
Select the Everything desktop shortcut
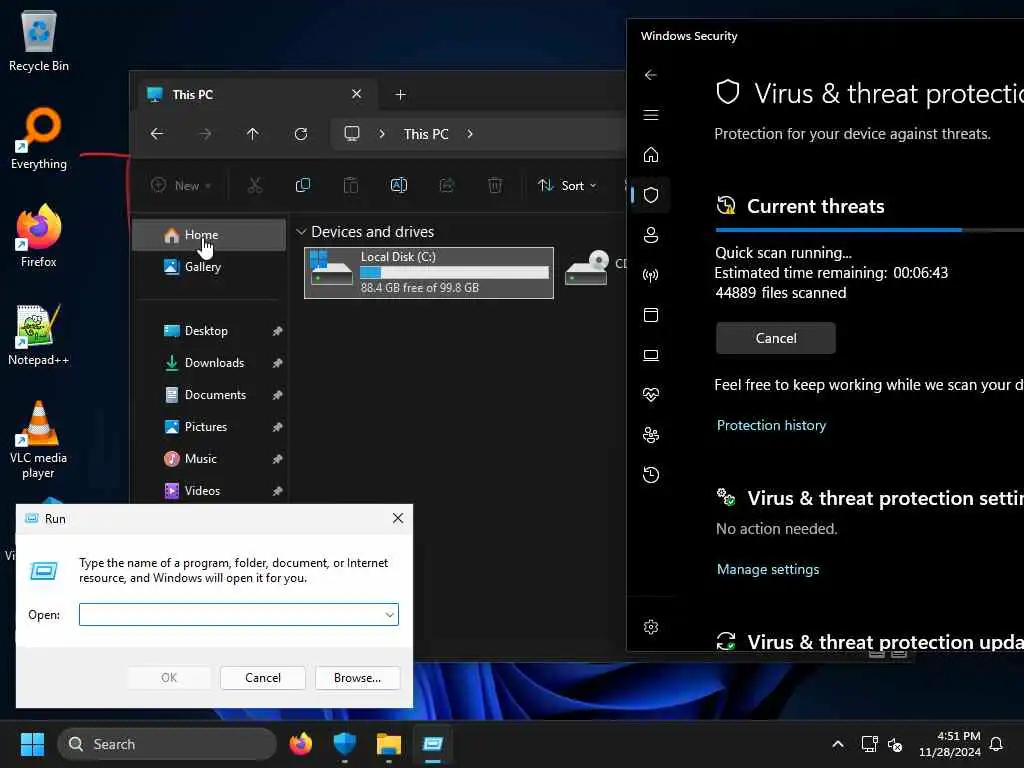pyautogui.click(x=39, y=138)
